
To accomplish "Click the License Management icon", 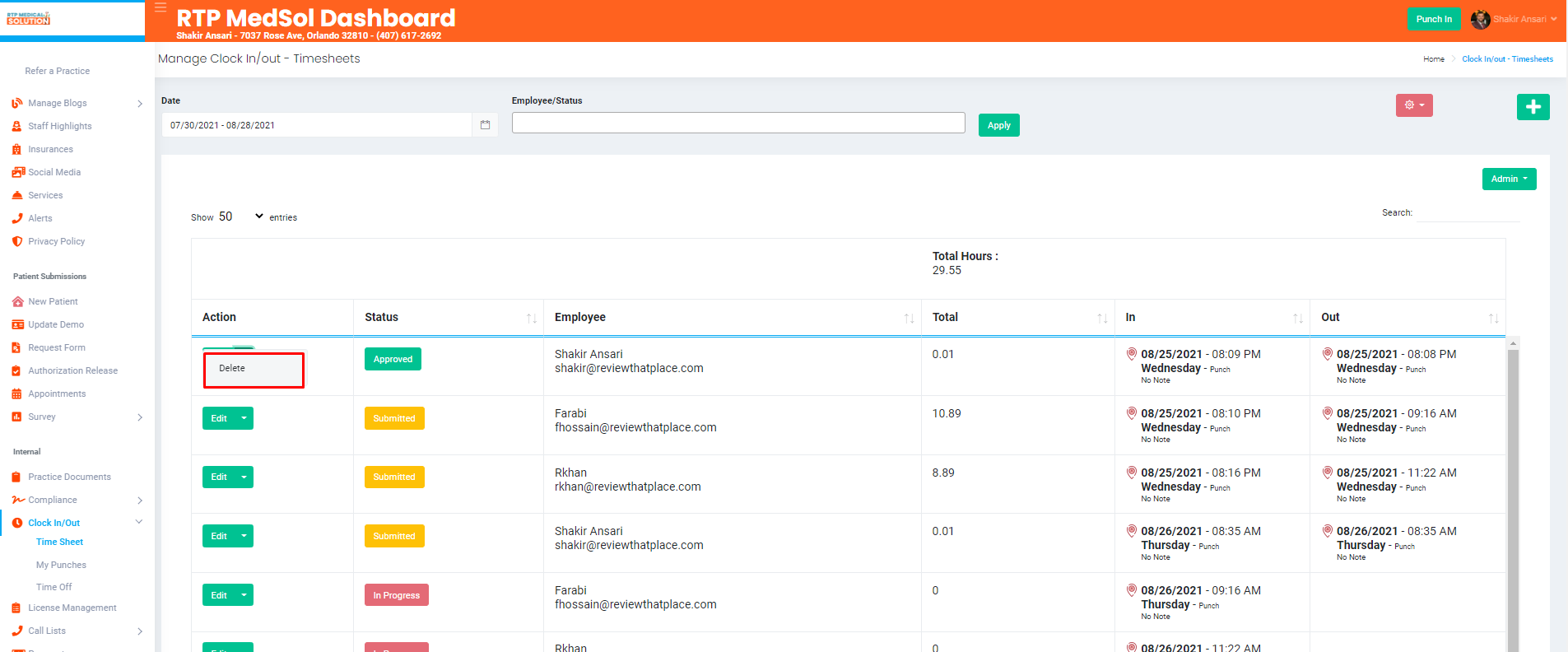I will click(x=16, y=608).
